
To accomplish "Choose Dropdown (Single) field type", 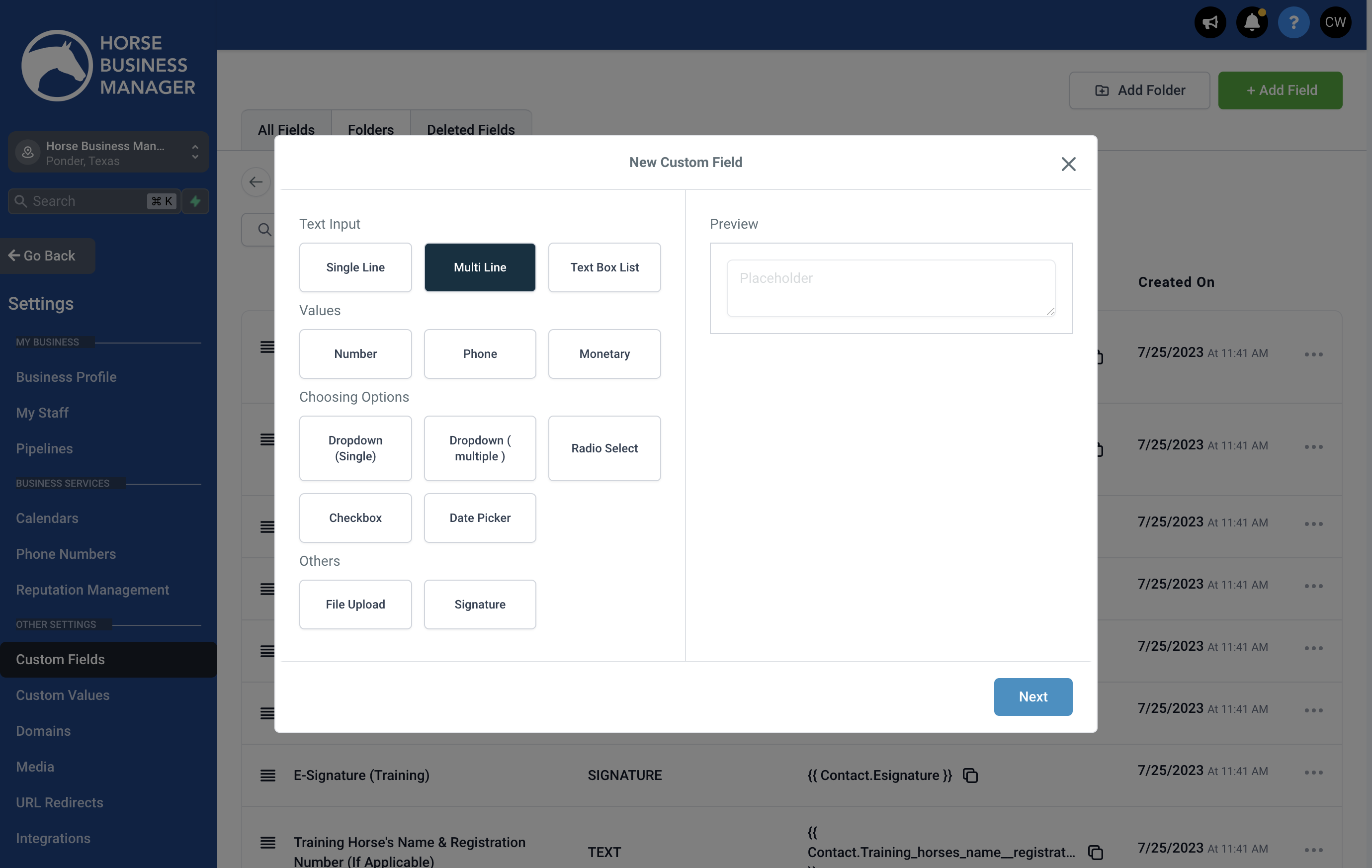I will click(x=355, y=448).
